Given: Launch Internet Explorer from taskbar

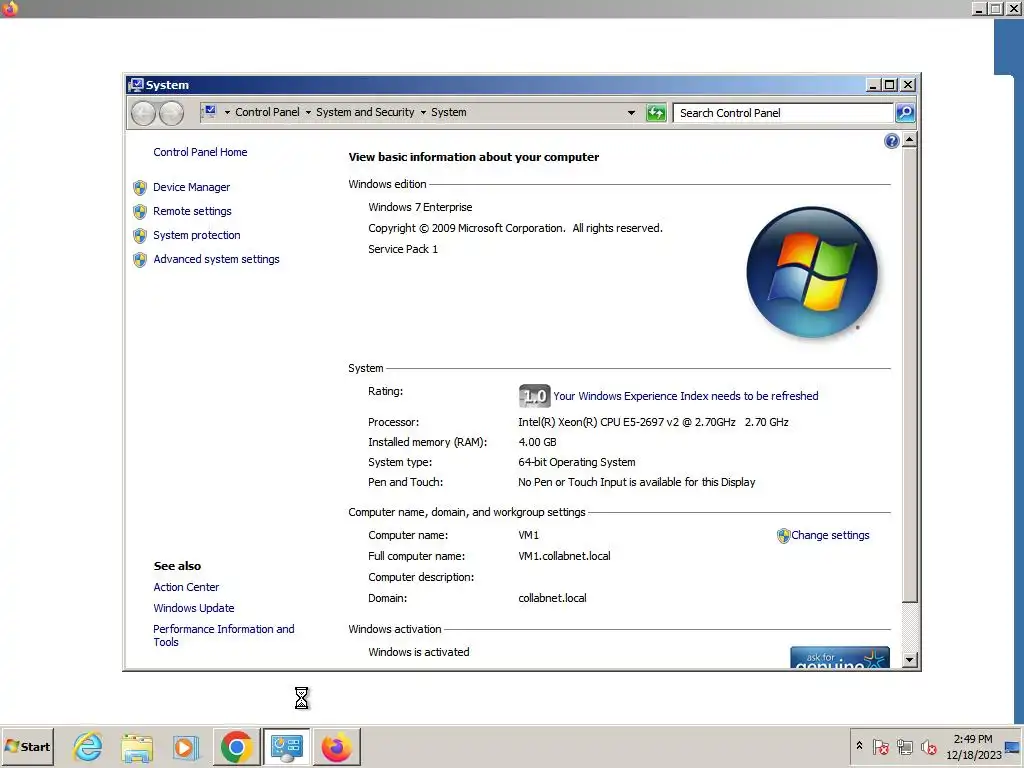Looking at the screenshot, I should [88, 747].
